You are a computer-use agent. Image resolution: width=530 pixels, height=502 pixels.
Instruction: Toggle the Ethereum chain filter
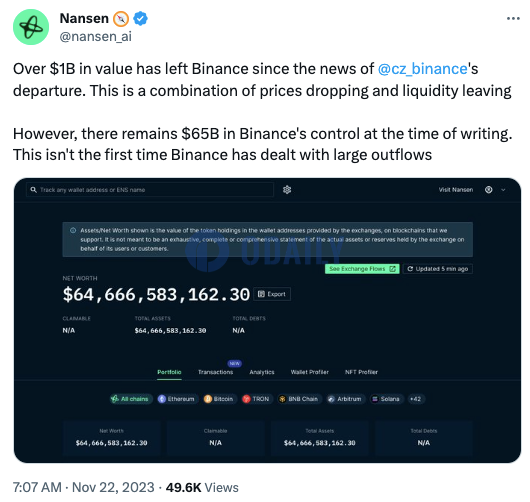tap(177, 399)
